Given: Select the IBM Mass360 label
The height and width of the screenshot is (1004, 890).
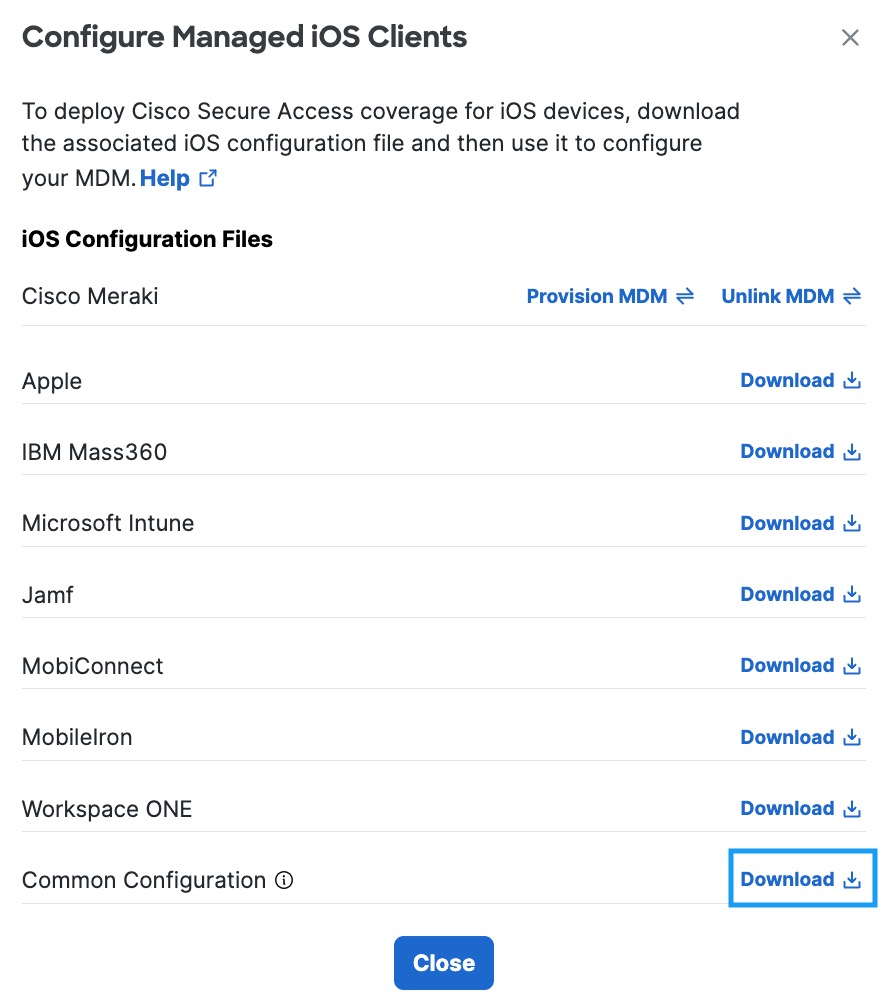Looking at the screenshot, I should [94, 452].
